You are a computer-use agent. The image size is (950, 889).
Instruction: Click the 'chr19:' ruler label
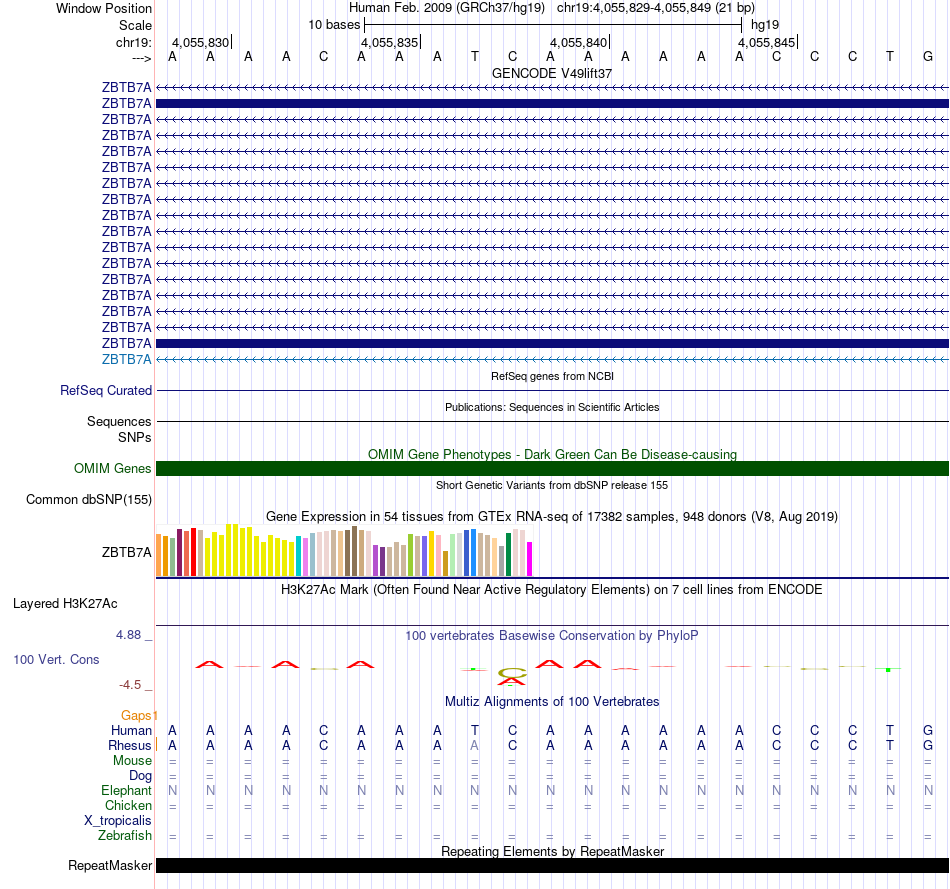point(133,42)
